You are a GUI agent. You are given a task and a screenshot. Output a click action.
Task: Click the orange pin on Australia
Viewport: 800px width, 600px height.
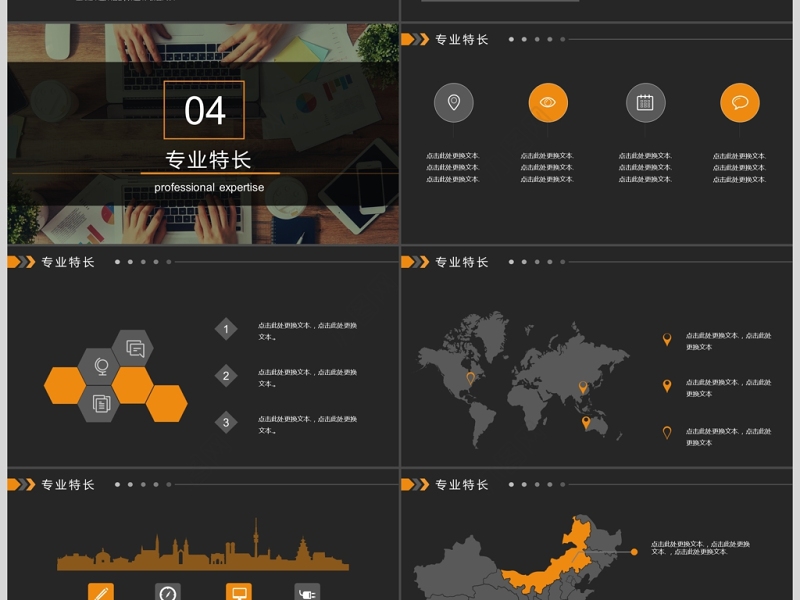[586, 423]
